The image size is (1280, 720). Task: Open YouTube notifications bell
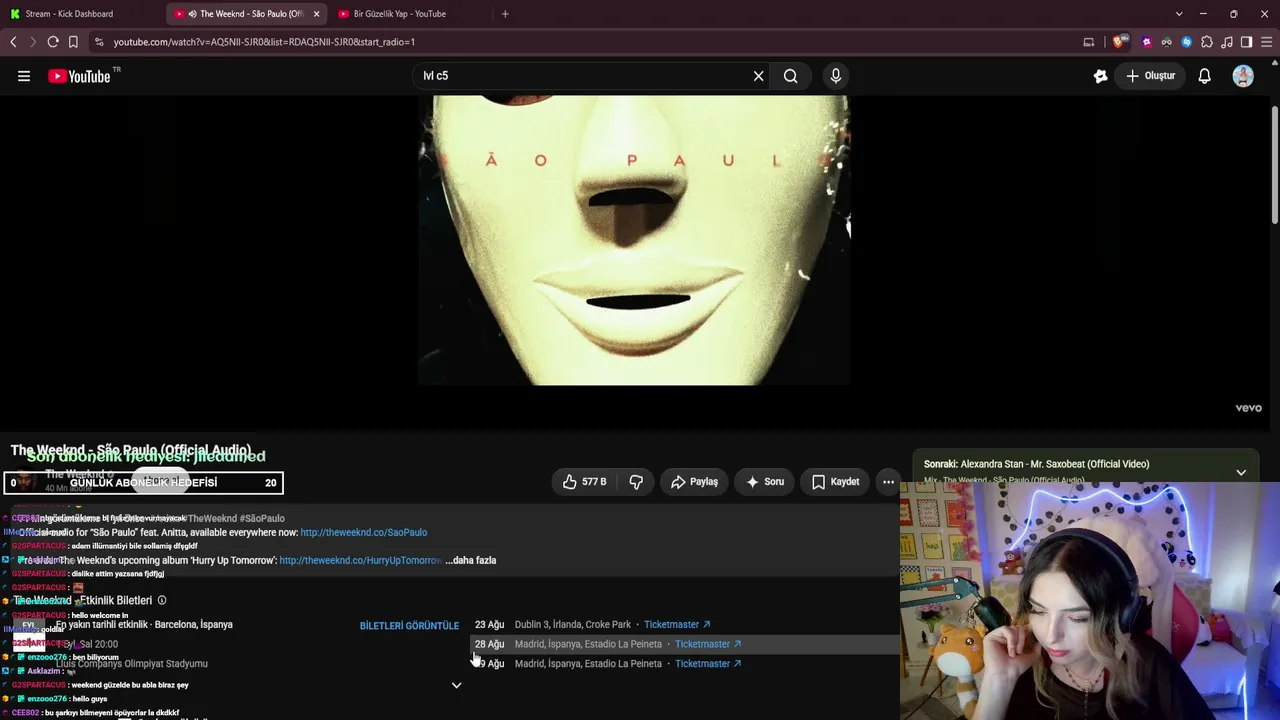pos(1205,76)
